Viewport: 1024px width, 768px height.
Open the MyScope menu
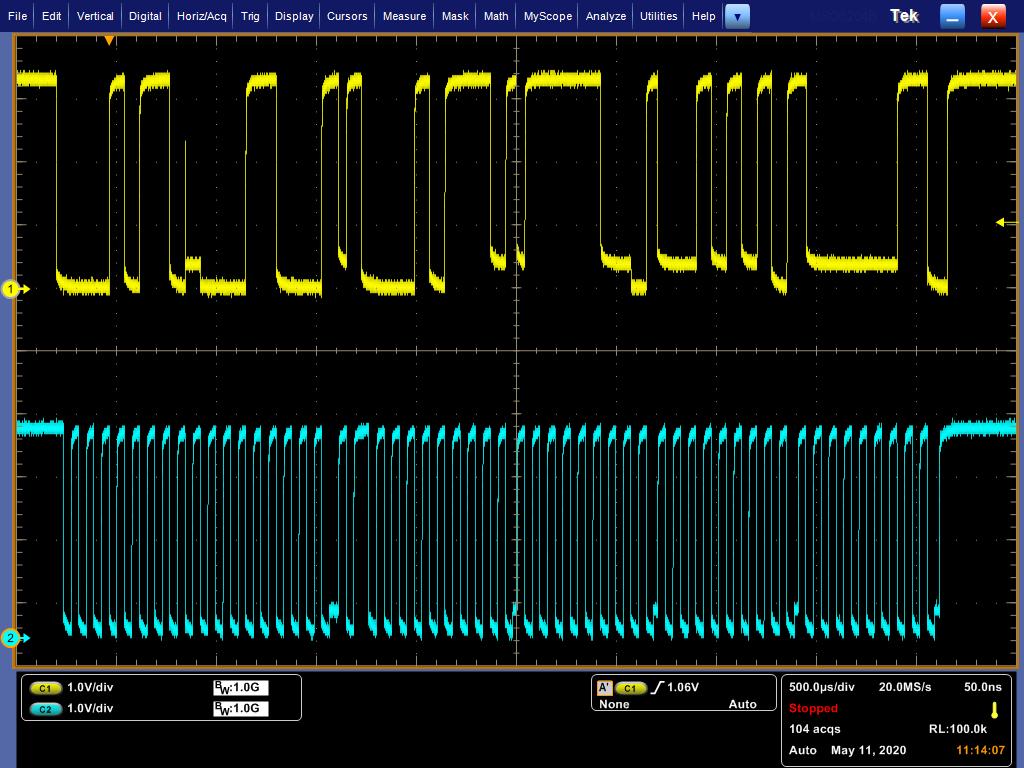[x=548, y=16]
